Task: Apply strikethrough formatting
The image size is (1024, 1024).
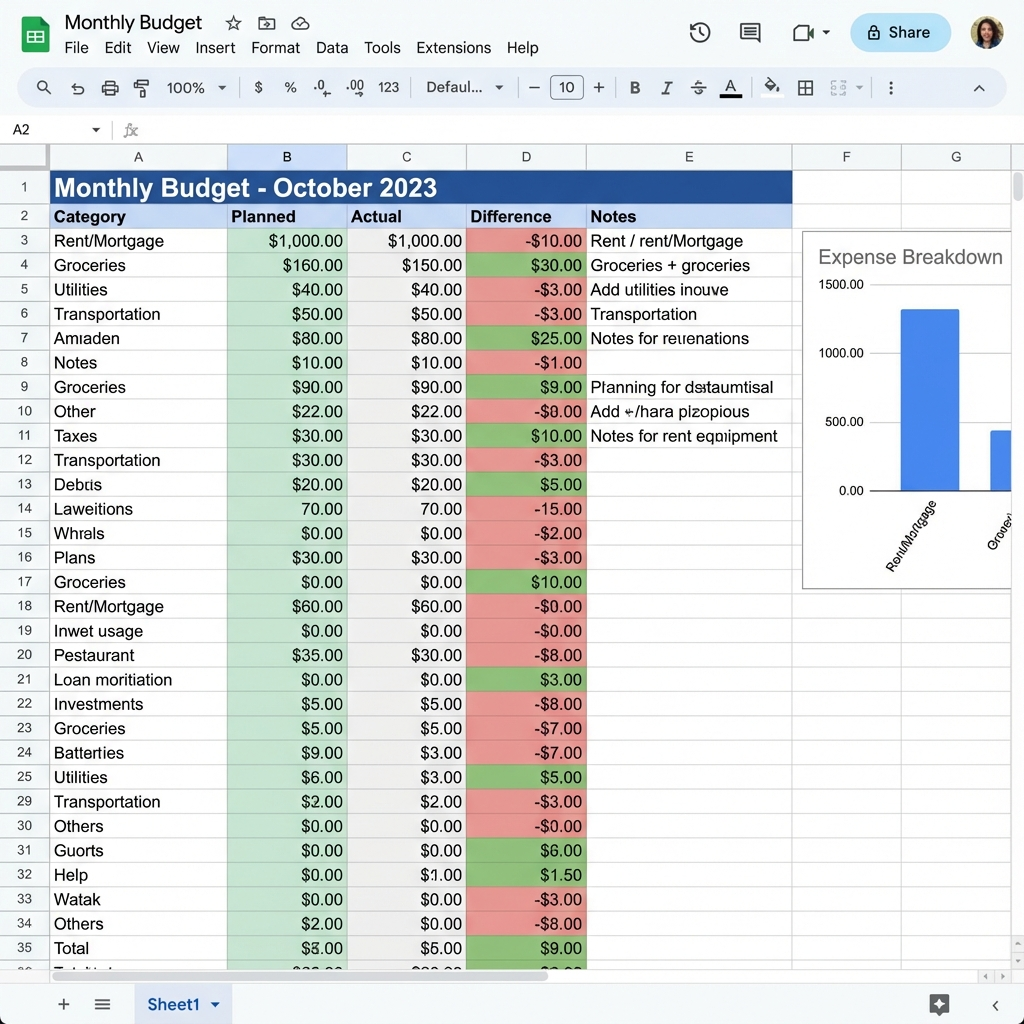Action: (698, 88)
